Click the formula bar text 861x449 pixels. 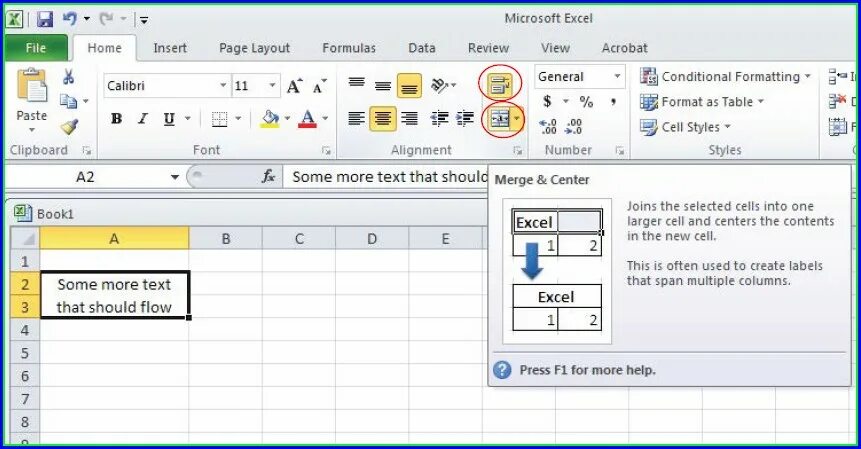[x=389, y=177]
